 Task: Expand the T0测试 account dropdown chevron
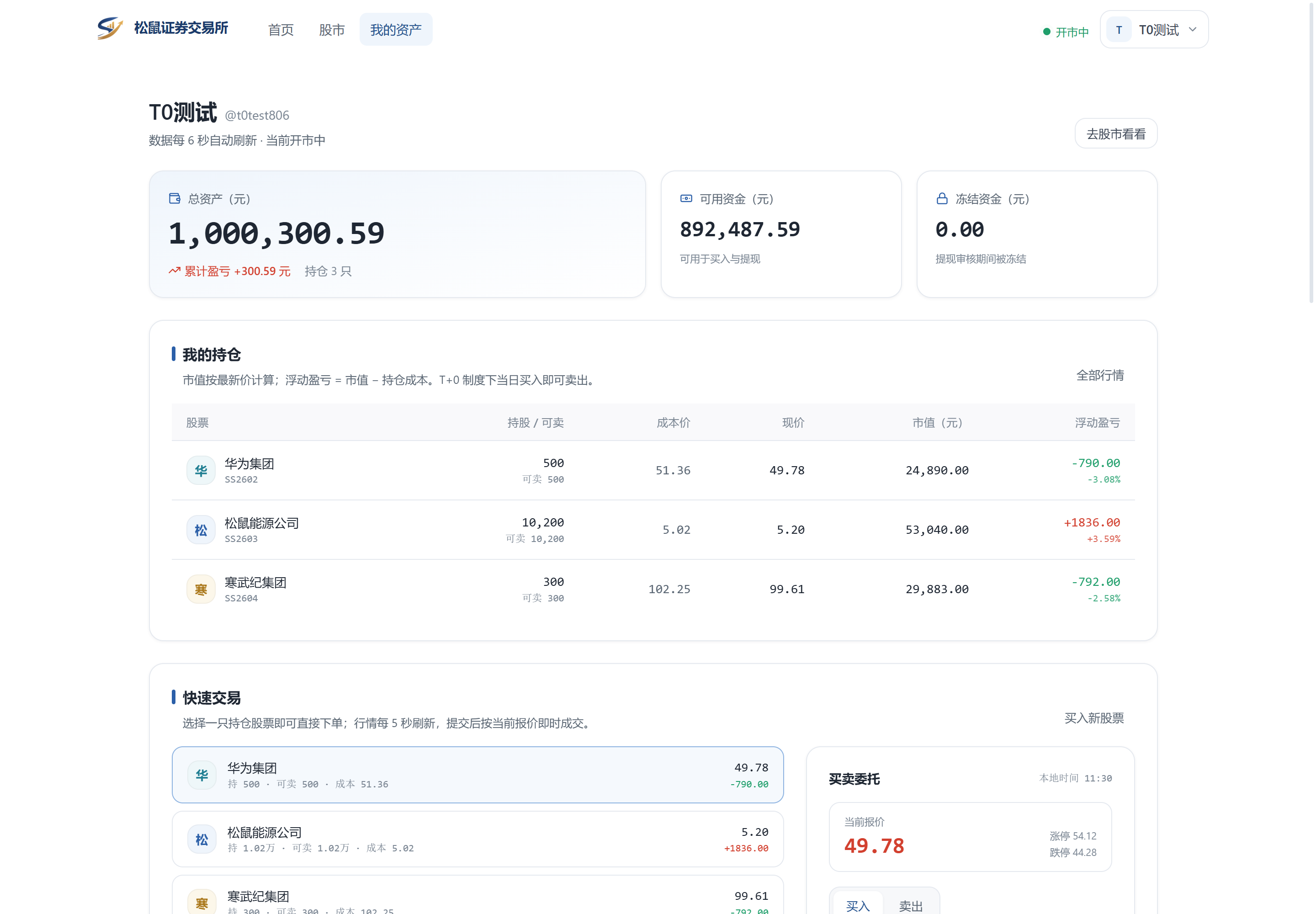coord(1193,29)
